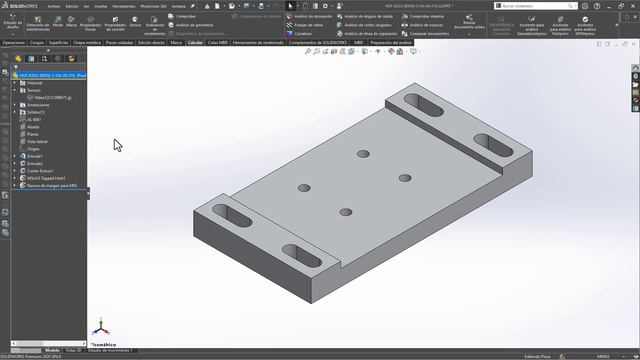Click Revisar documento activo
Image resolution: width=640 pixels, height=360 pixels.
pyautogui.click(x=469, y=22)
